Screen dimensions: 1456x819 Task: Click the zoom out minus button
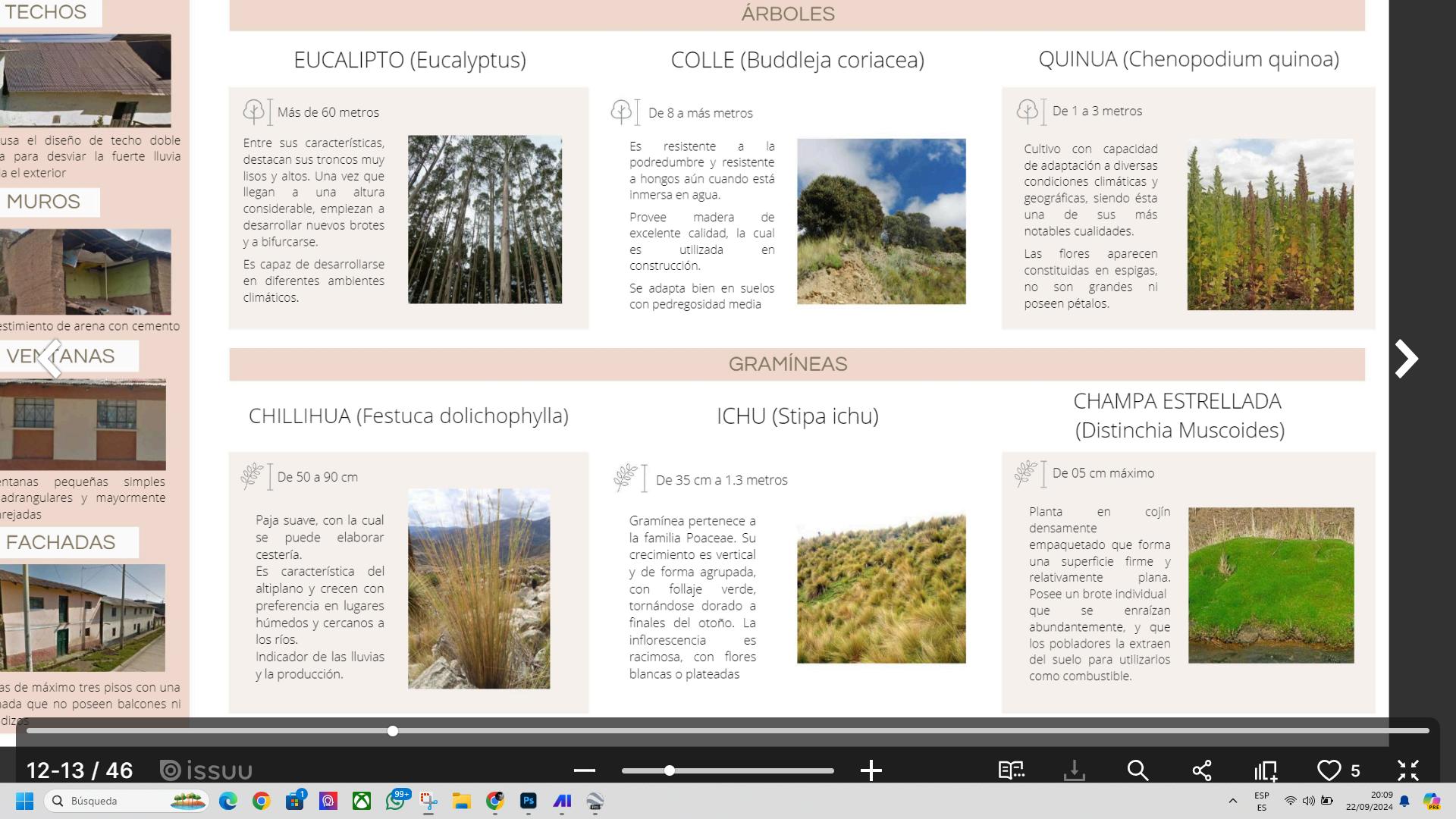(x=584, y=770)
